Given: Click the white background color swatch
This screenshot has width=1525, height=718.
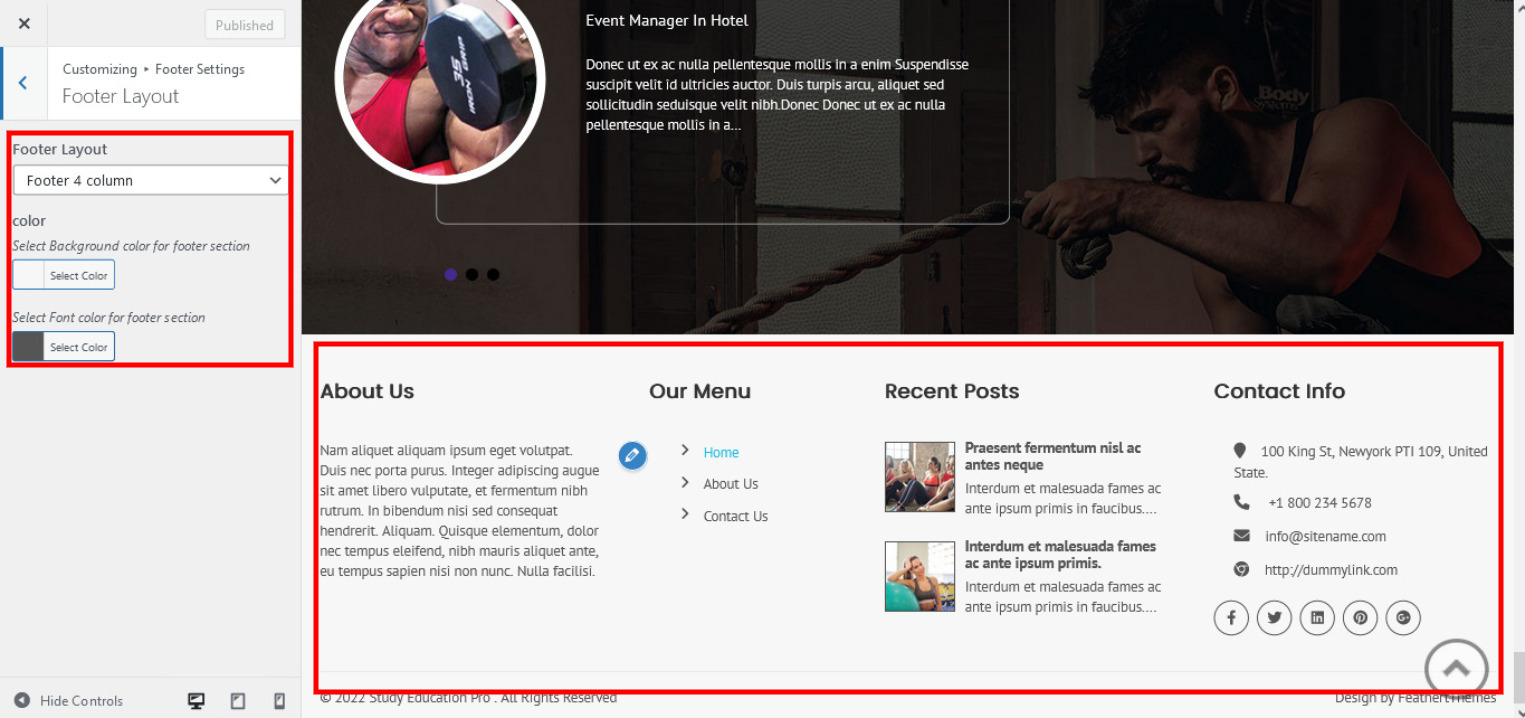Looking at the screenshot, I should coord(28,275).
